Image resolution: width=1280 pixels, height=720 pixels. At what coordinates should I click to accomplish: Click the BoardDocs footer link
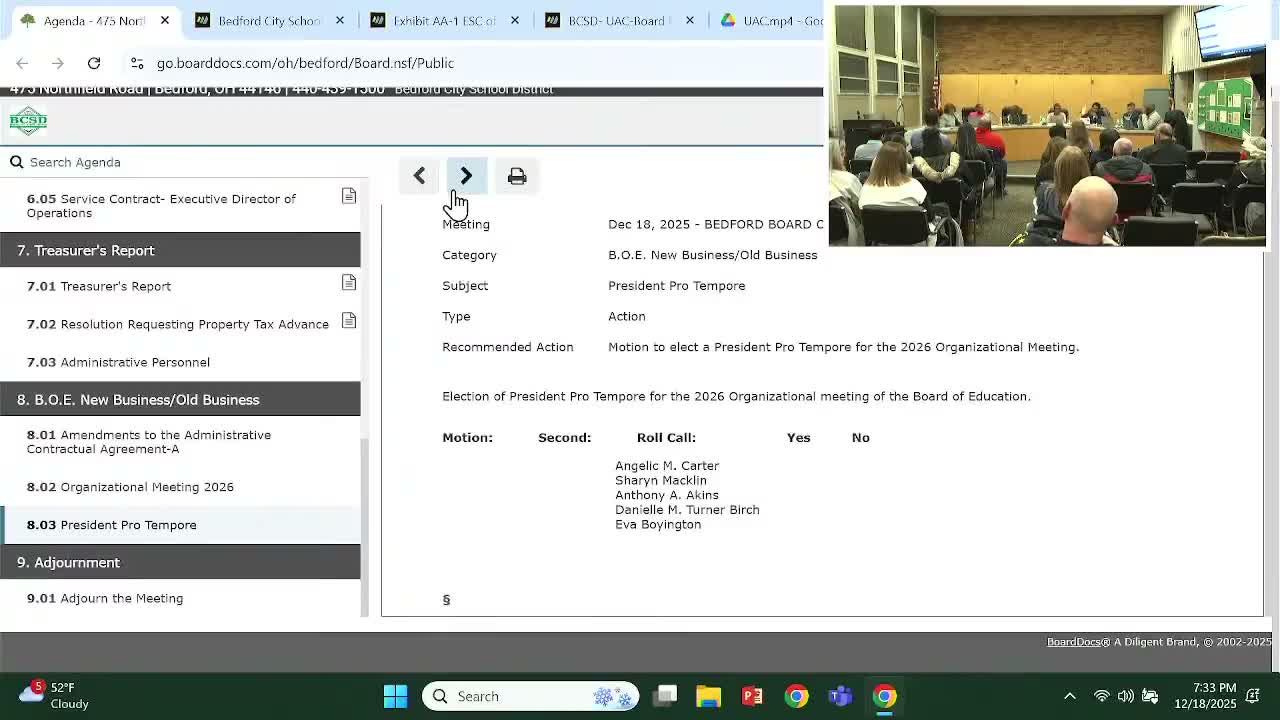click(1073, 642)
